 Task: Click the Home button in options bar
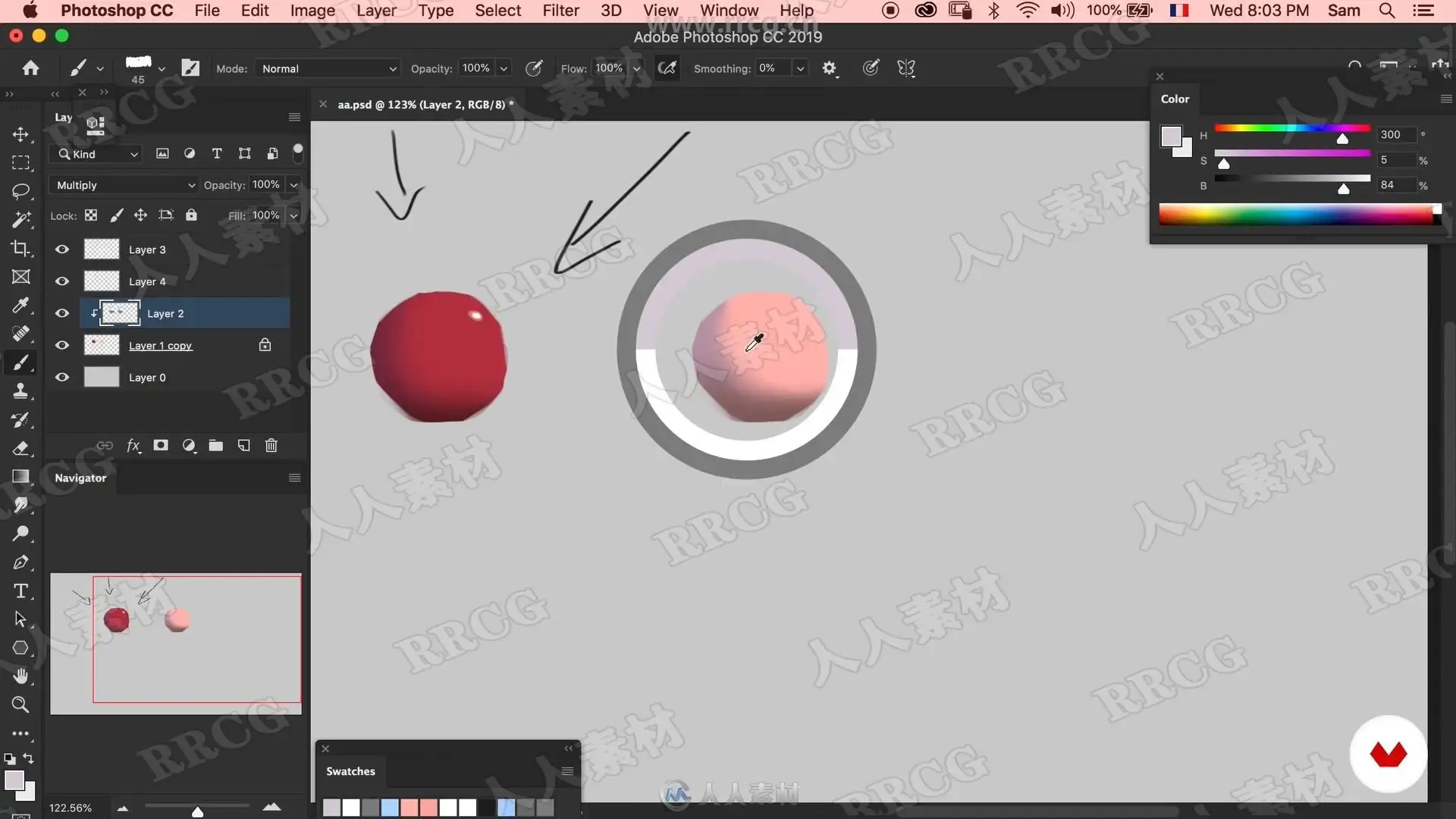(x=30, y=68)
